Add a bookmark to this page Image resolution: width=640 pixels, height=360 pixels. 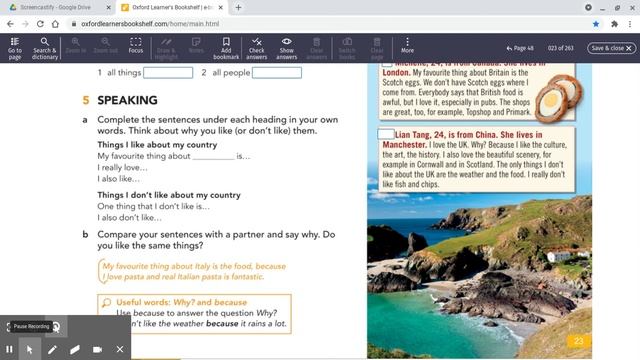coord(226,48)
